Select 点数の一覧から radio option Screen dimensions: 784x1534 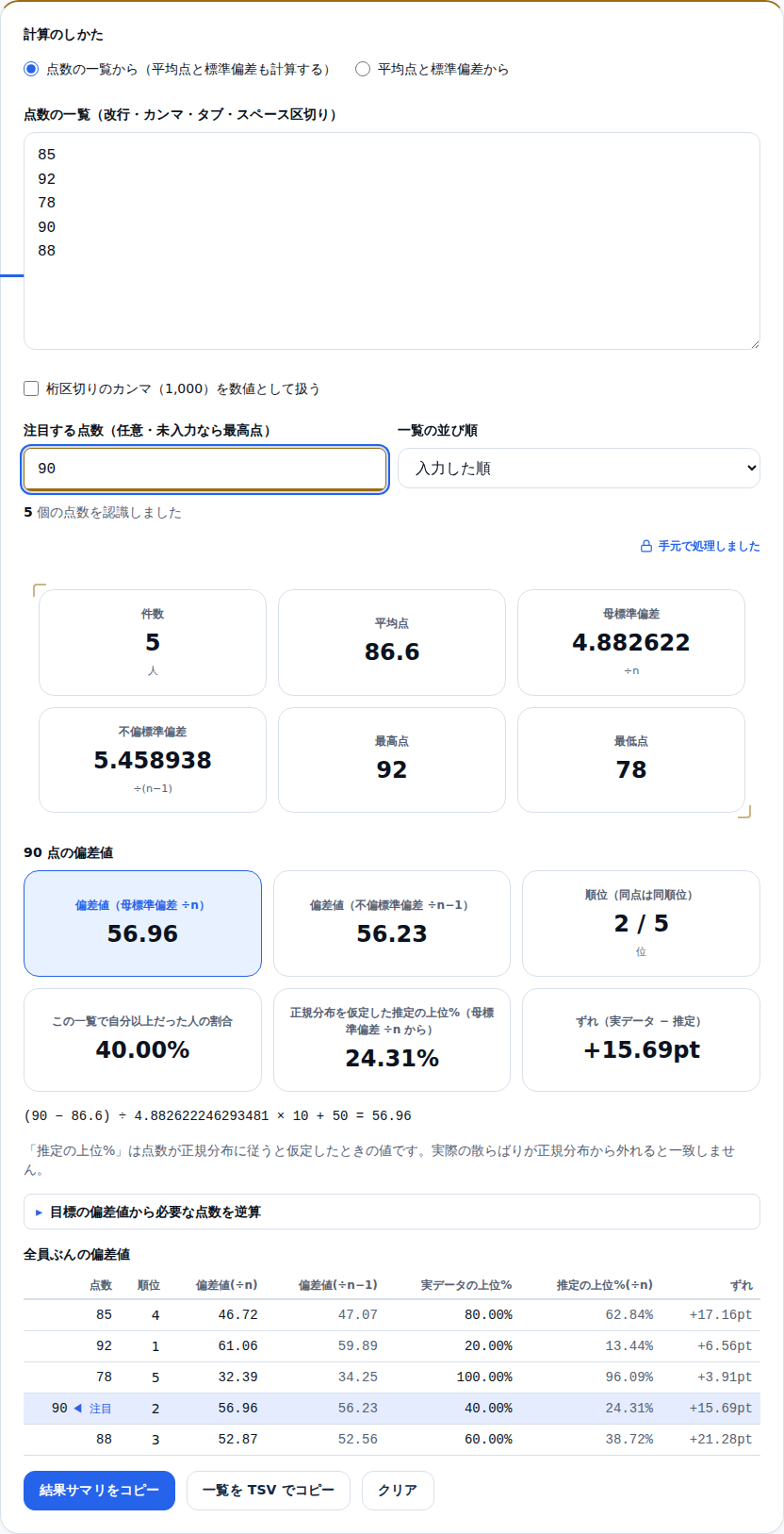31,69
